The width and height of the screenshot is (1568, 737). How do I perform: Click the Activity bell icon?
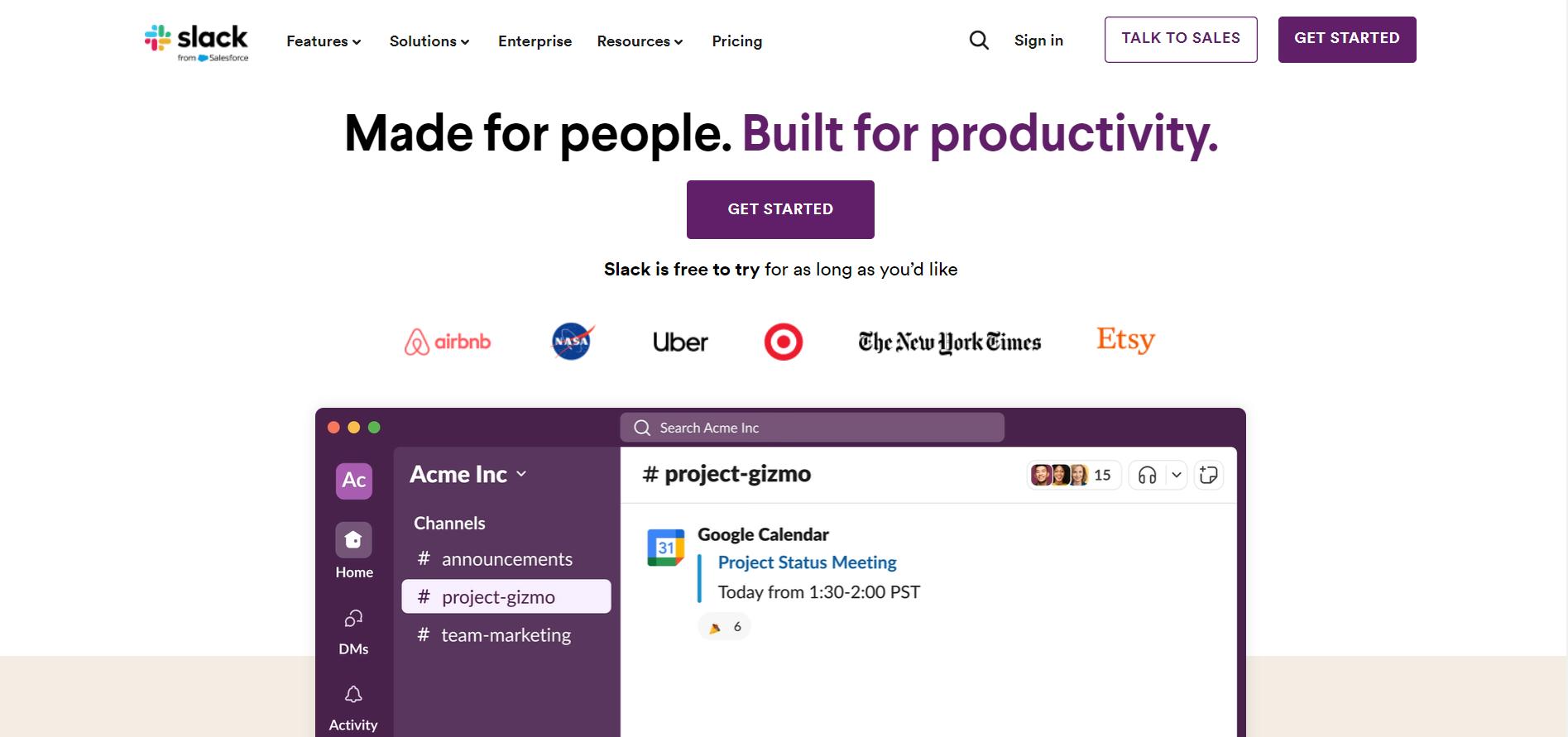tap(353, 695)
